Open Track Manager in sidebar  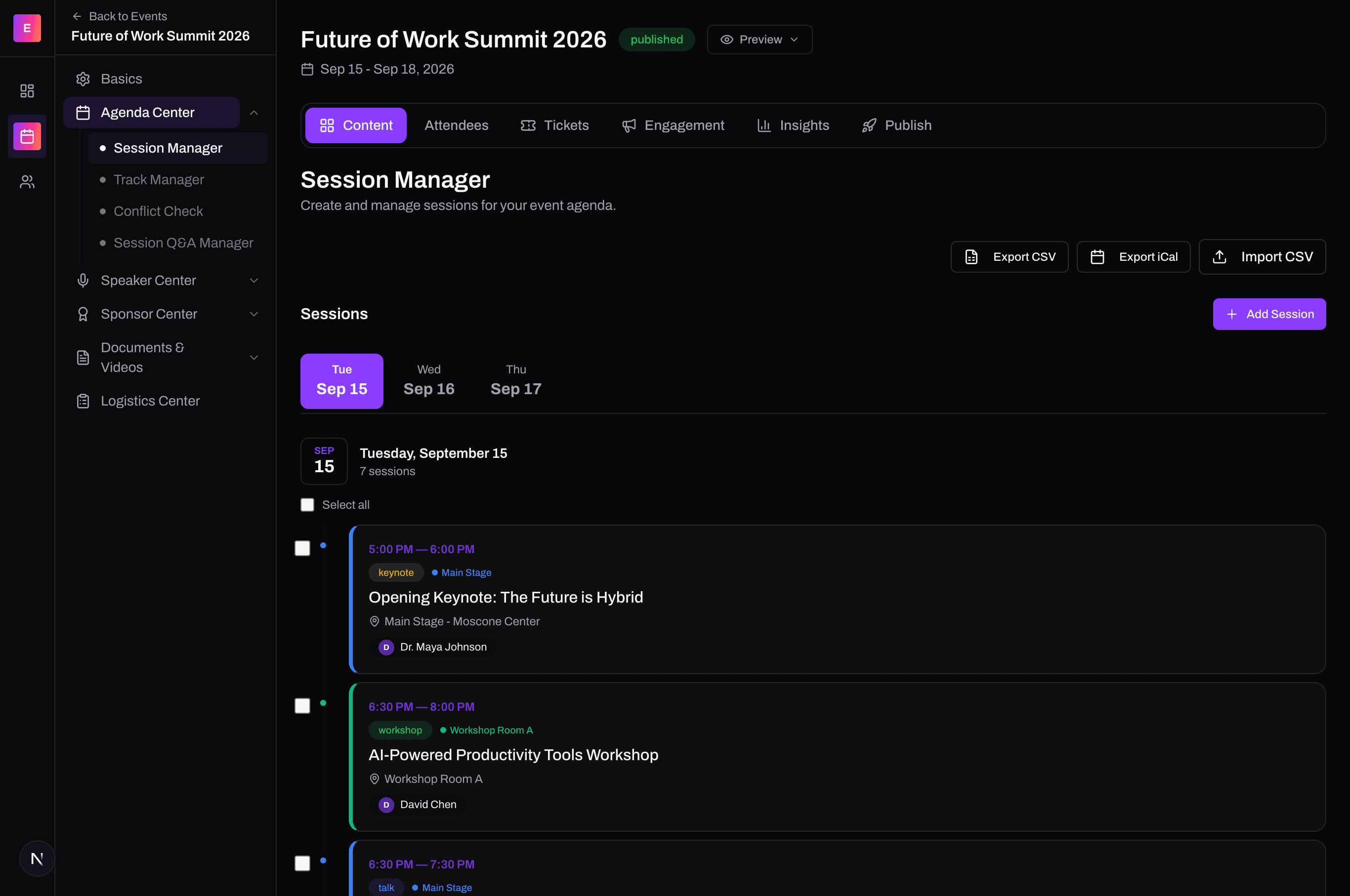click(x=178, y=179)
